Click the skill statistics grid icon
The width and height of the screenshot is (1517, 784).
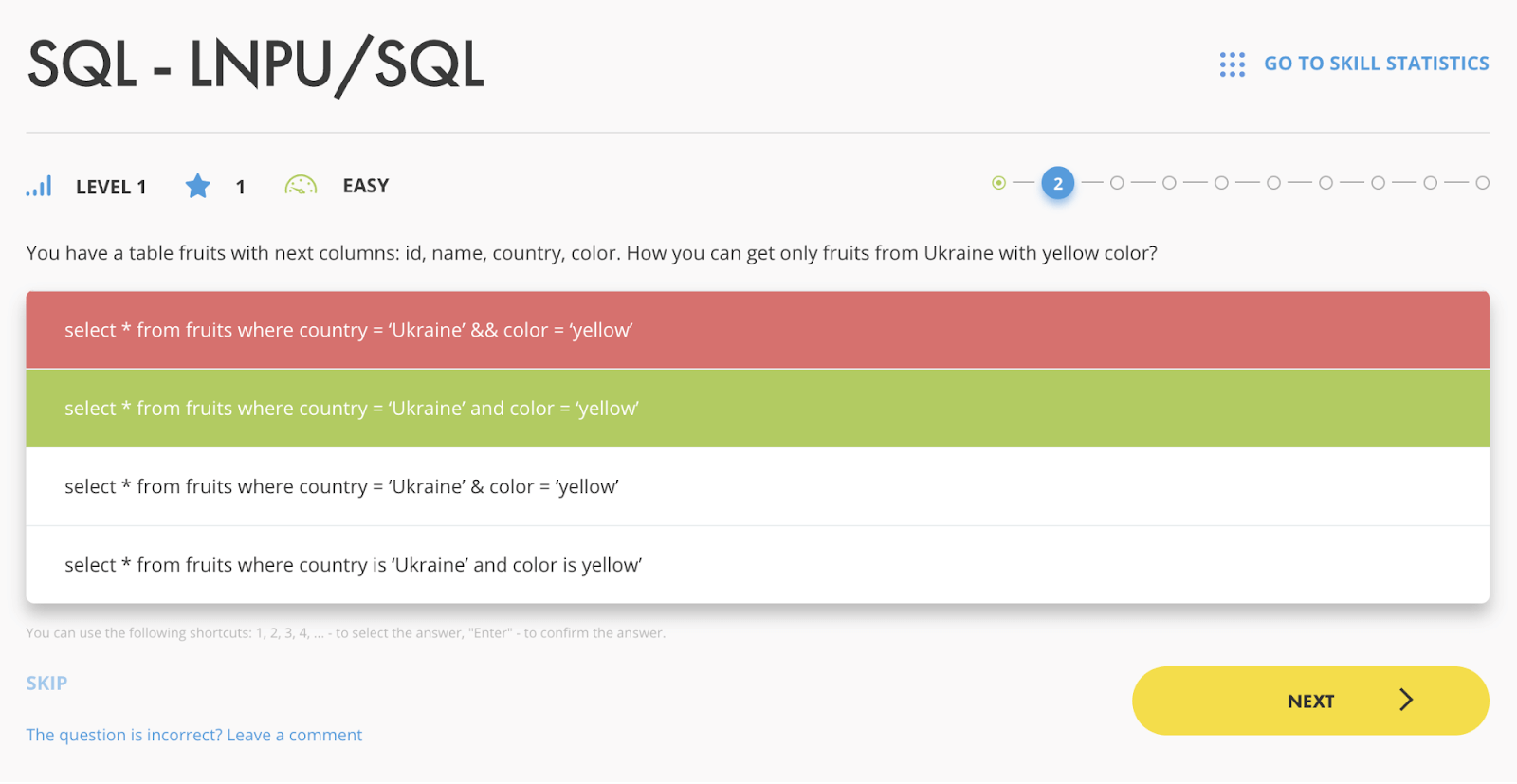click(x=1232, y=64)
